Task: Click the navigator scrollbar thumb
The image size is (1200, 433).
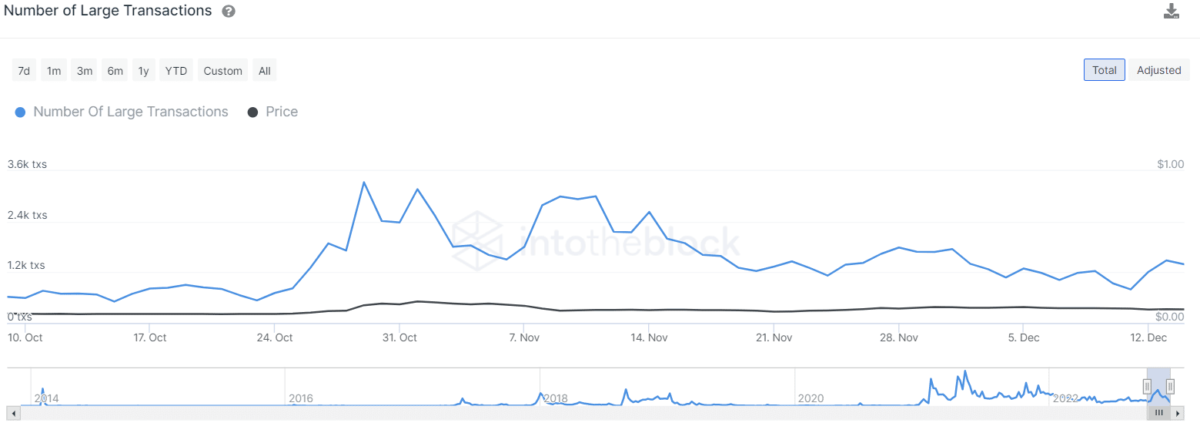Action: click(1159, 412)
